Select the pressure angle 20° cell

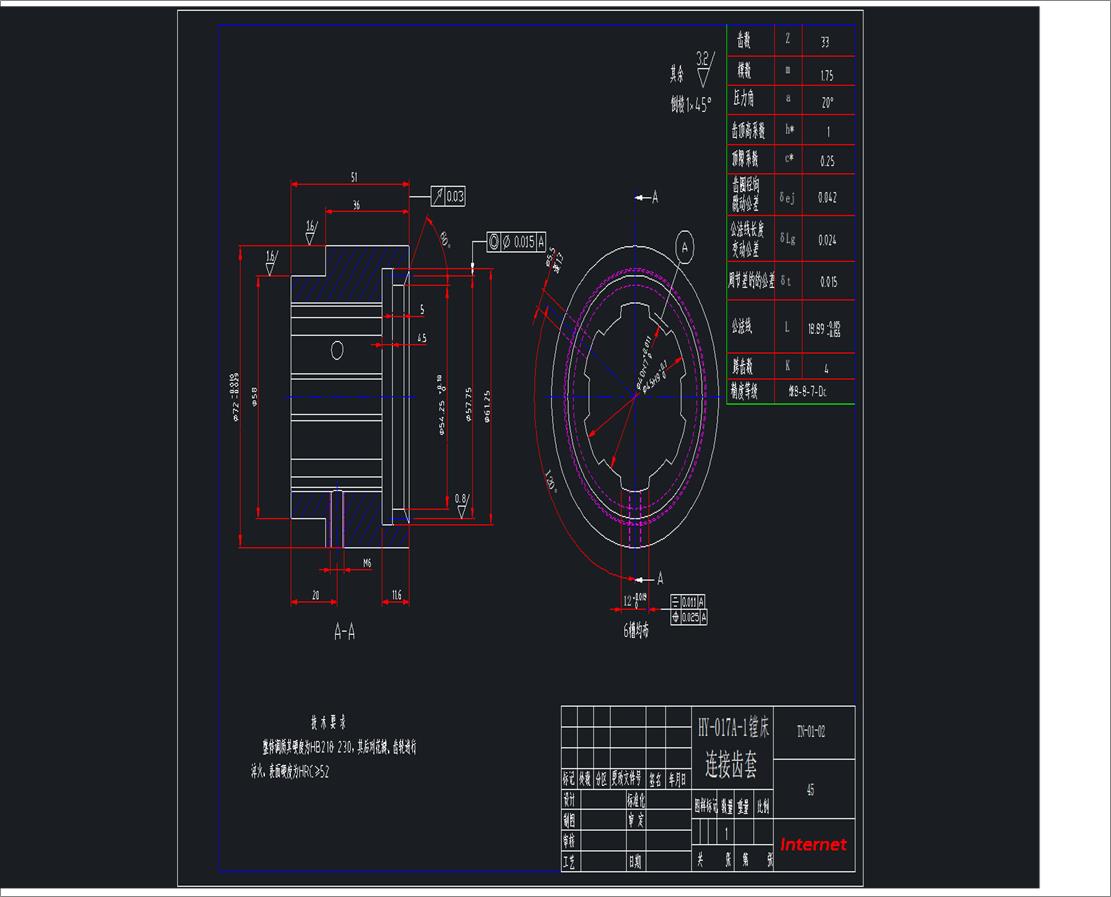[828, 100]
